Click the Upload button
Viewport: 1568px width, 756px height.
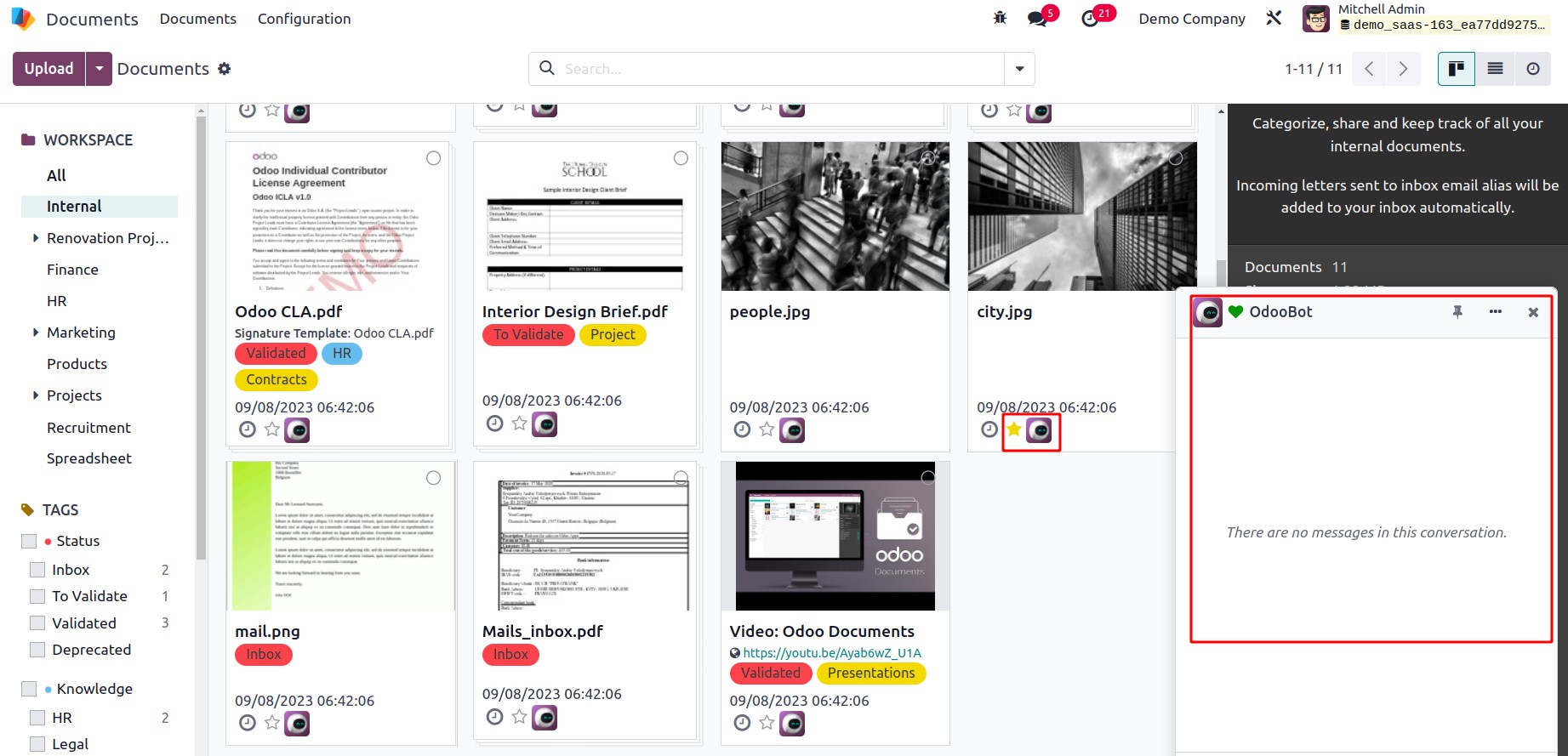point(48,69)
